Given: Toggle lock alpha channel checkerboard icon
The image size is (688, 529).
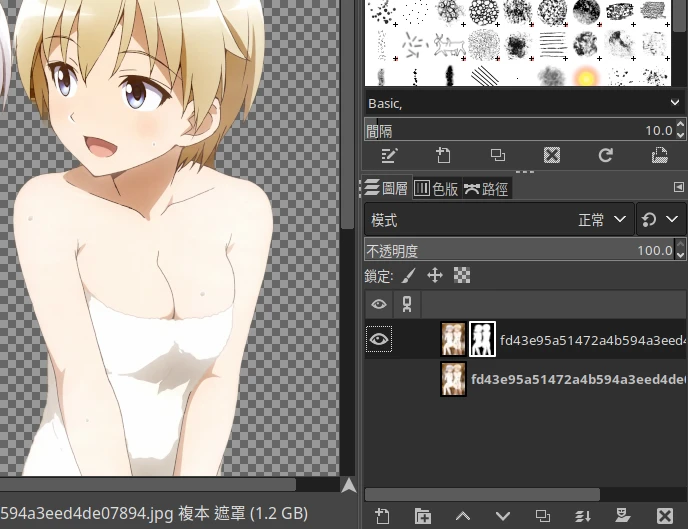Looking at the screenshot, I should coord(462,275).
